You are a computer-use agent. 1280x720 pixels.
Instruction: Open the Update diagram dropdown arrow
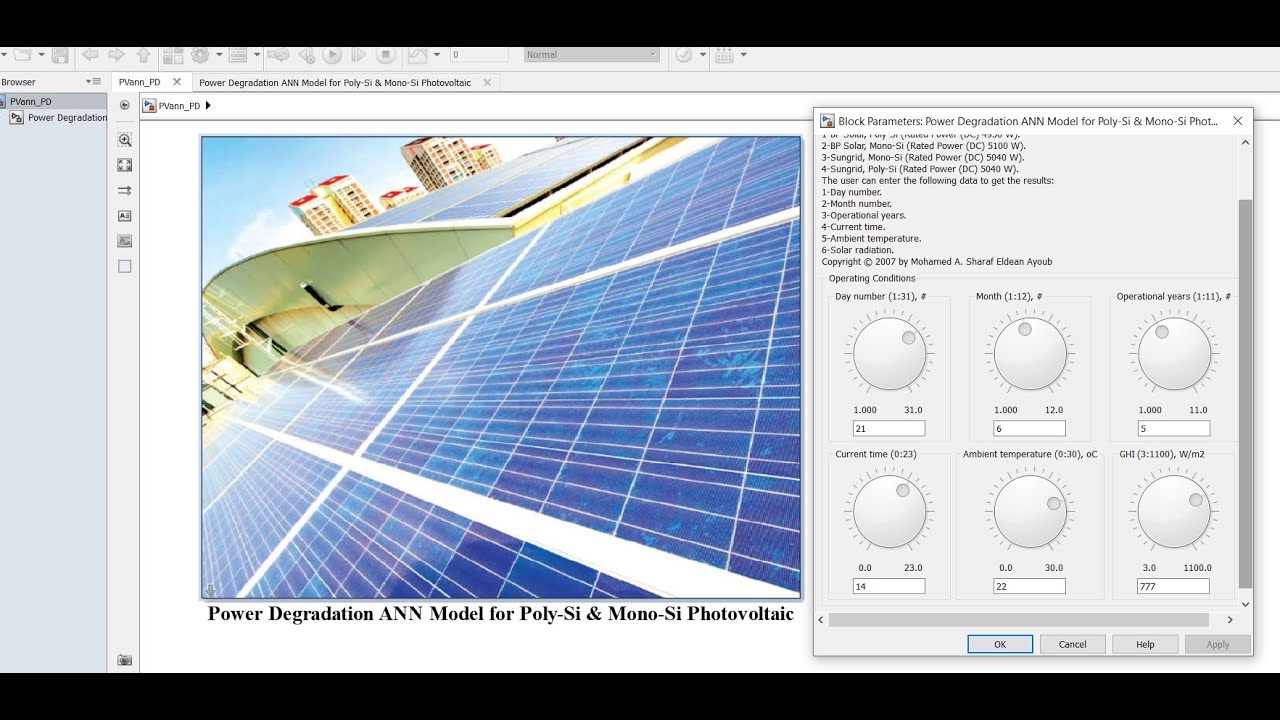click(703, 55)
